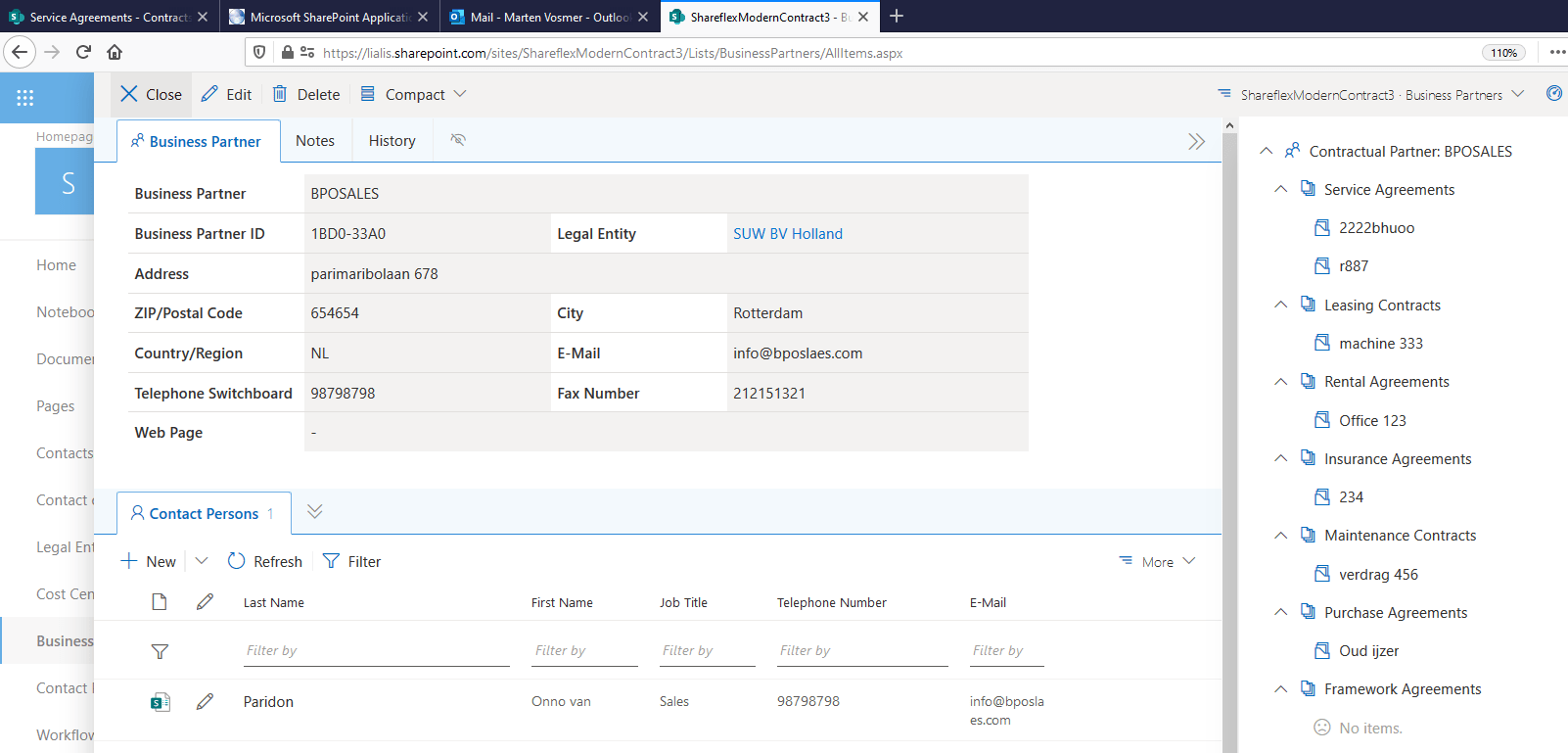Viewport: 1568px width, 753px height.
Task: Filter by Last Name input
Action: (x=377, y=651)
